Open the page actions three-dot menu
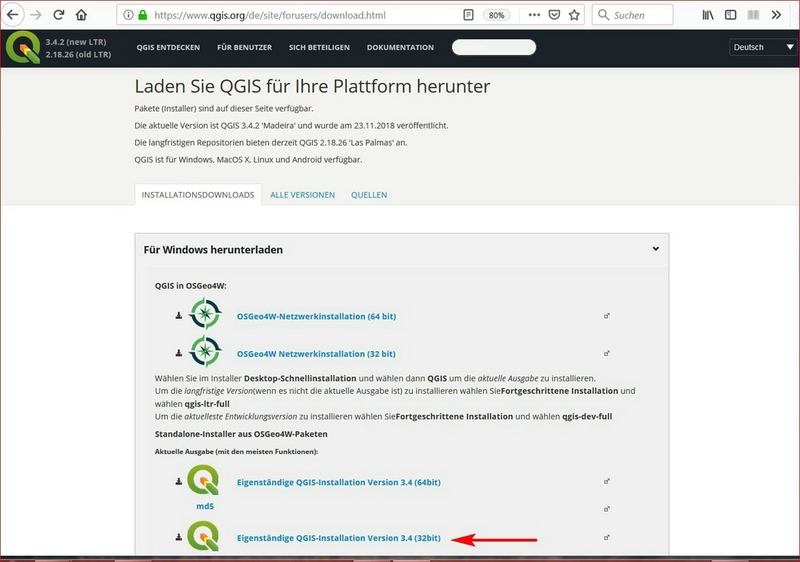The width and height of the screenshot is (800, 562). tap(534, 15)
